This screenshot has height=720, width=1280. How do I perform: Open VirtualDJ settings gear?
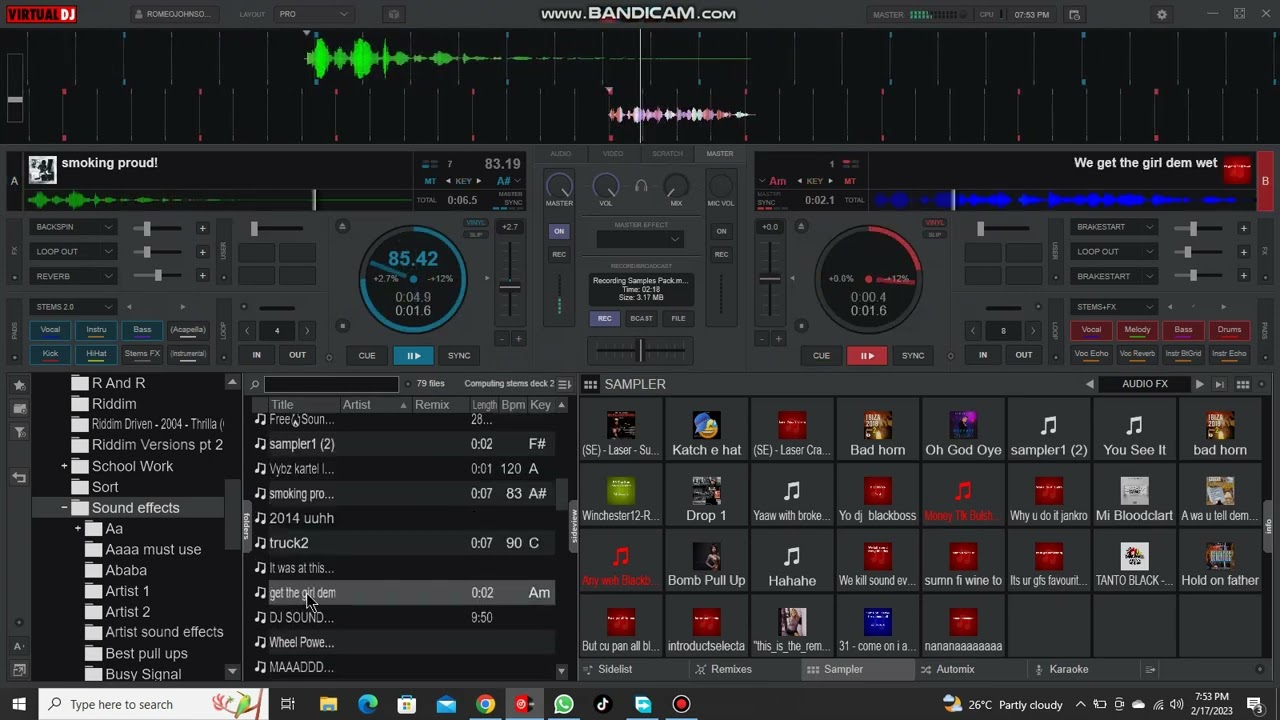1161,15
